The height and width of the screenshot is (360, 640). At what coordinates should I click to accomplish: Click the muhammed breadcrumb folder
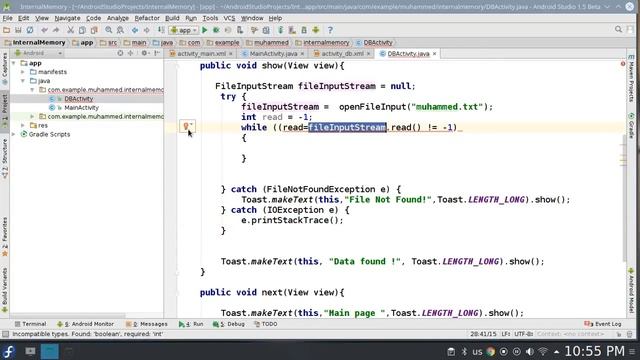[268, 42]
